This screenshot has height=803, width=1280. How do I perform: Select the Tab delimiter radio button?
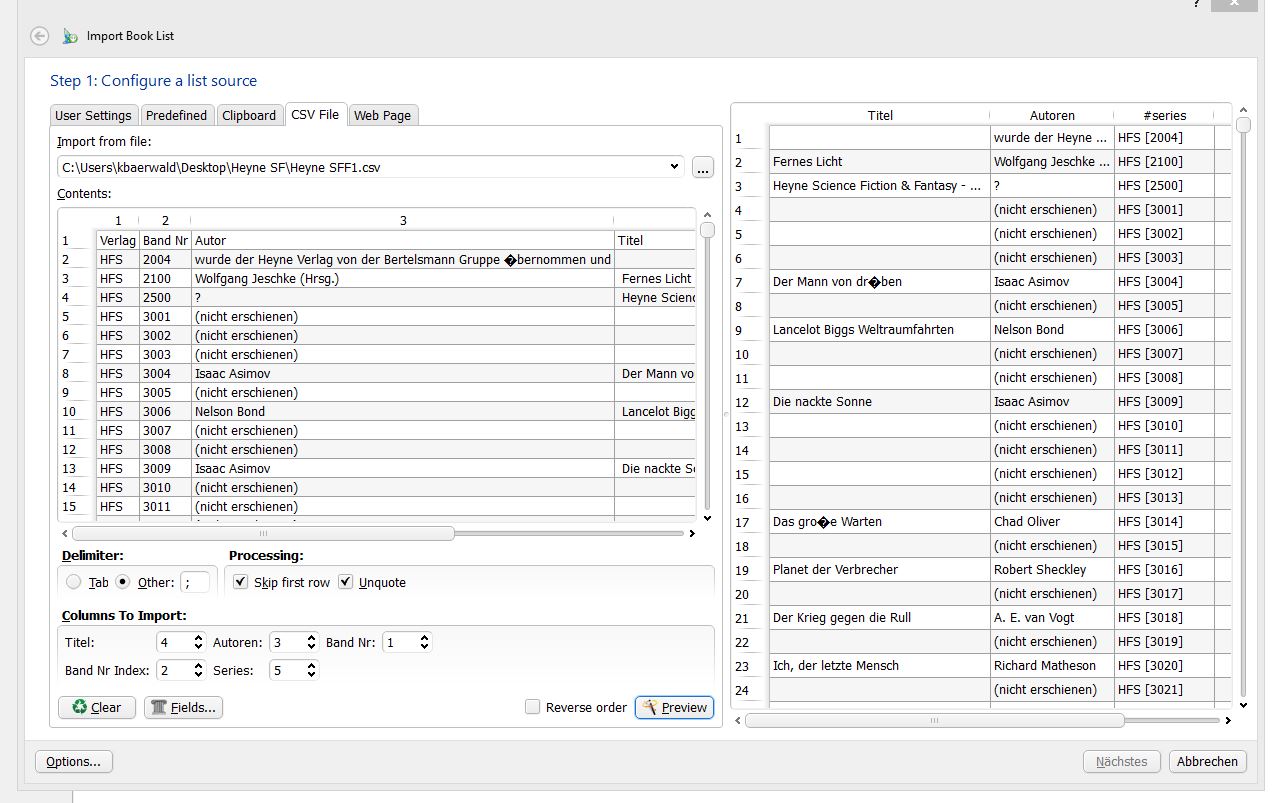[74, 582]
